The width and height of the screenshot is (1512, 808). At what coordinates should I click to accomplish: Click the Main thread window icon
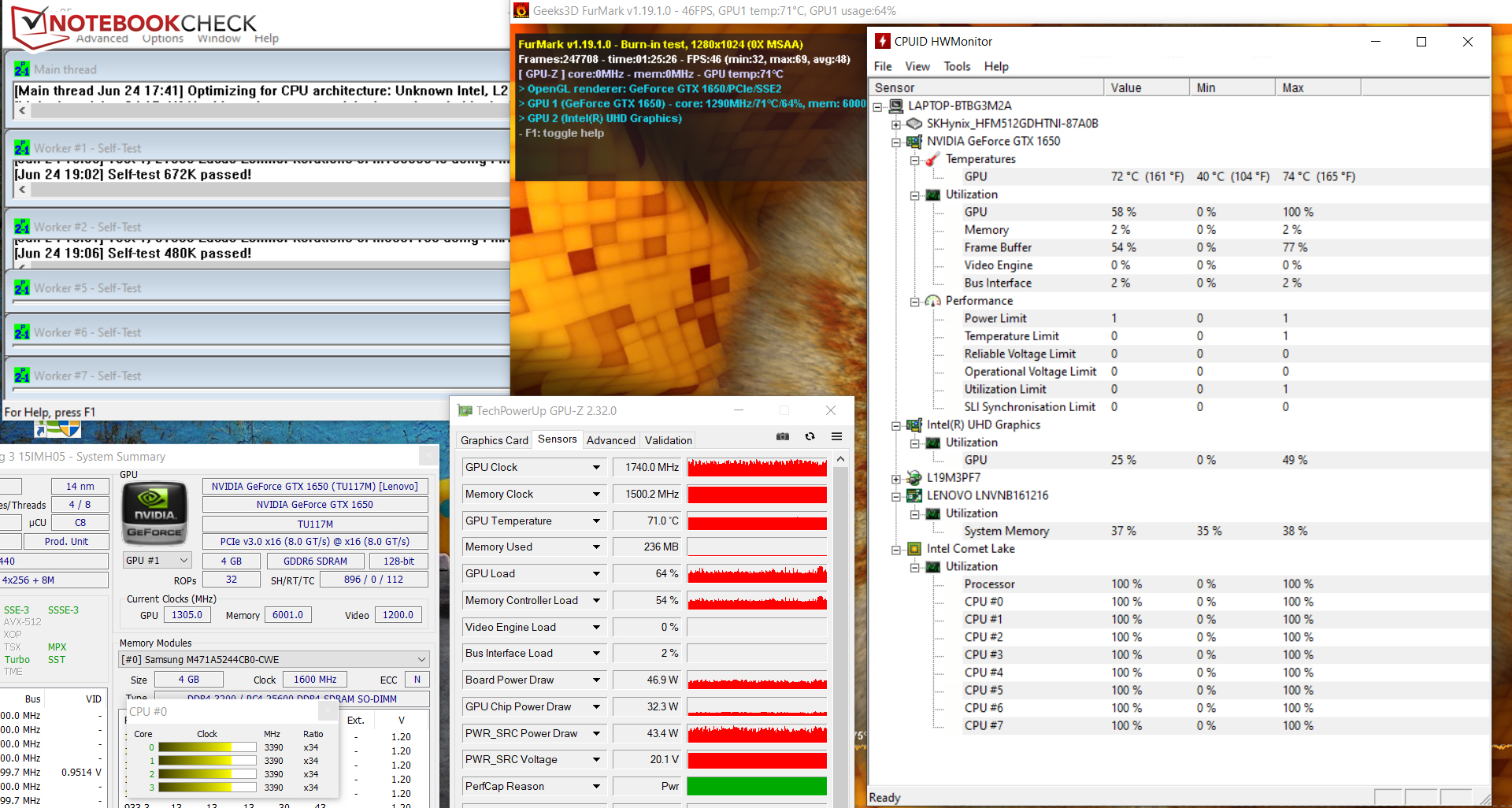coord(22,69)
